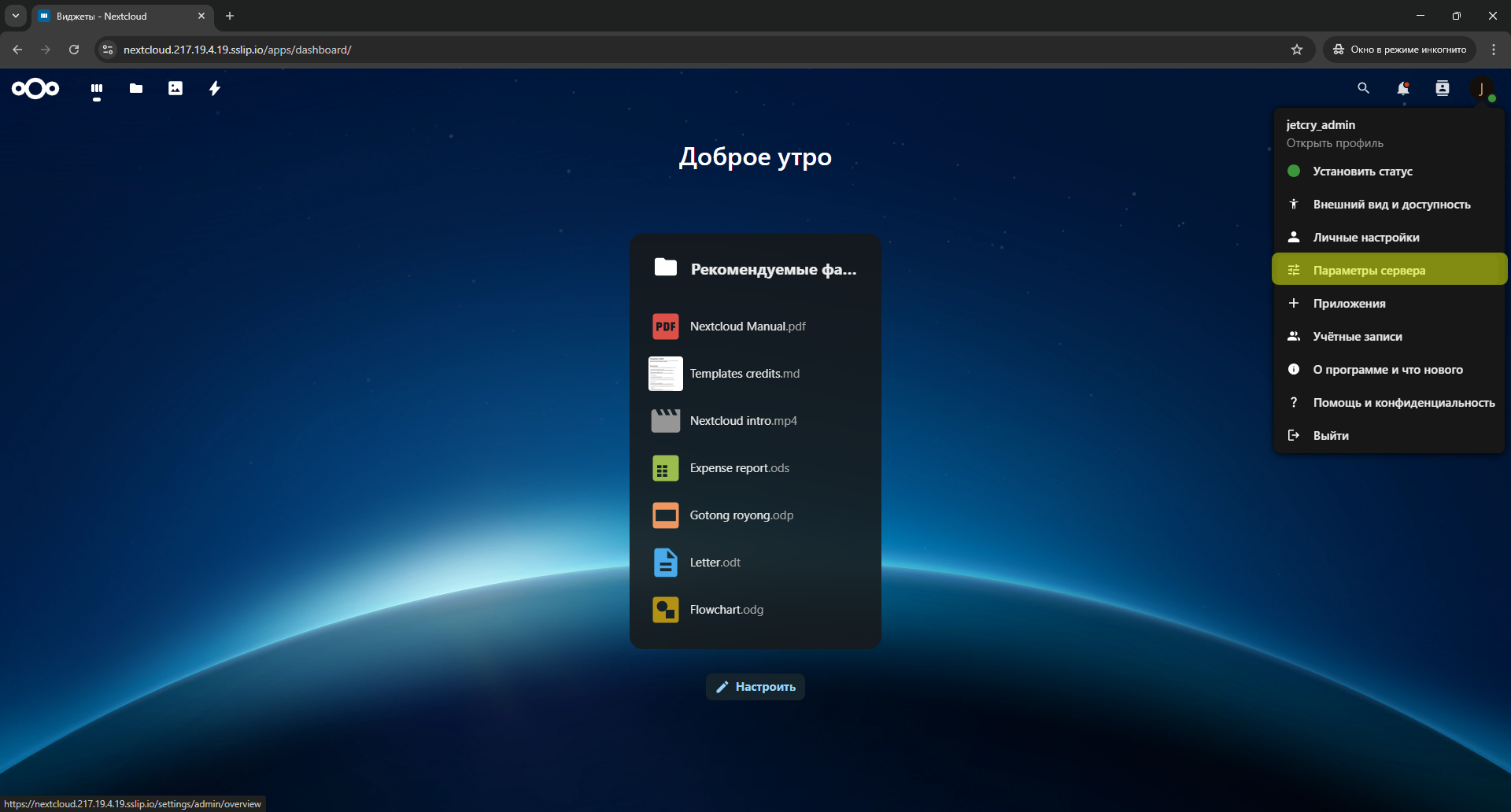
Task: Open the Chrome three-dot menu
Action: (1494, 50)
